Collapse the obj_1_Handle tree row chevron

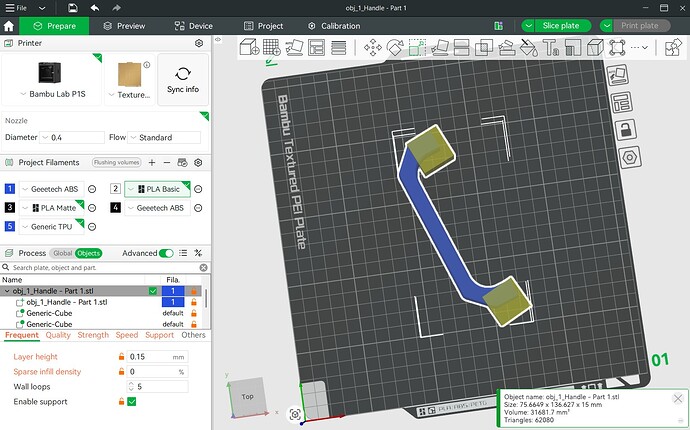click(x=7, y=291)
